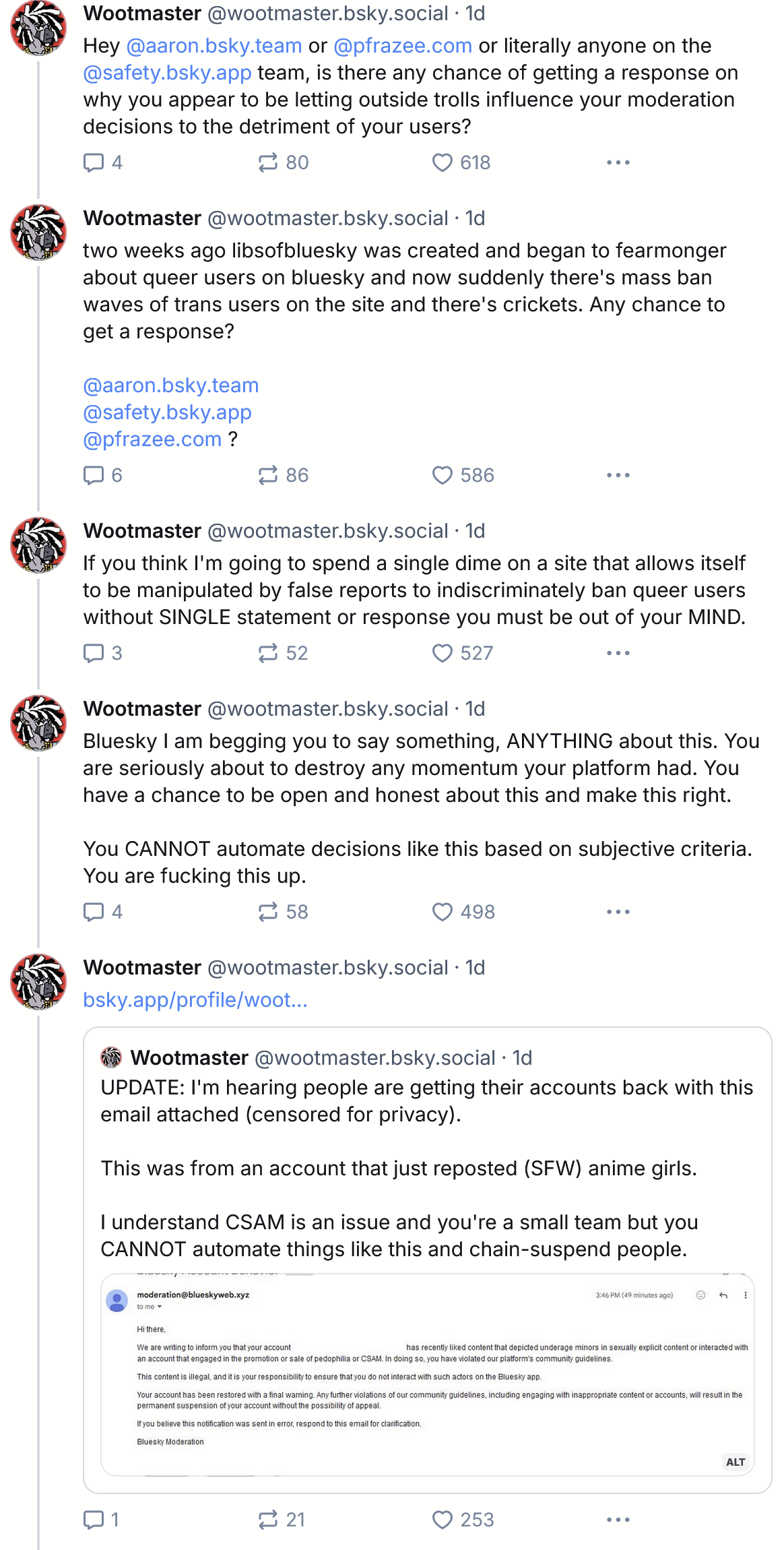This screenshot has width=784, height=1550.
Task: Like the post with 498 likes
Action: [x=442, y=912]
